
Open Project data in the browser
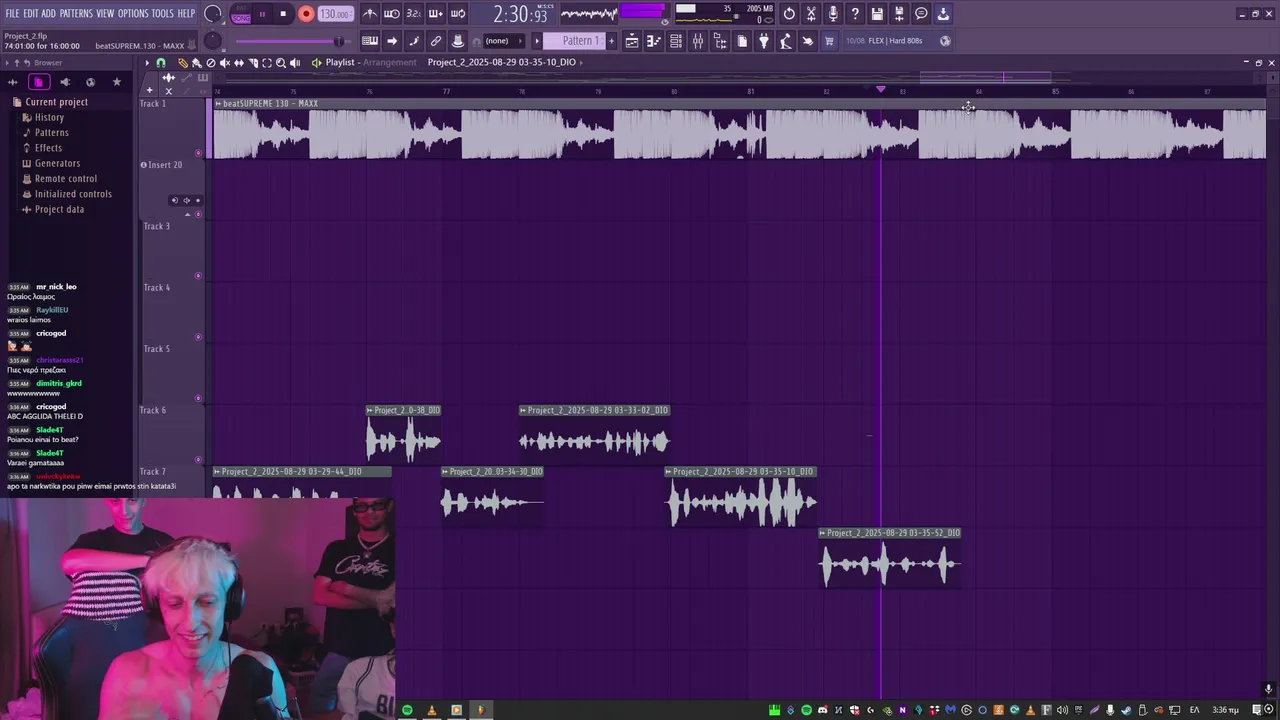point(59,209)
